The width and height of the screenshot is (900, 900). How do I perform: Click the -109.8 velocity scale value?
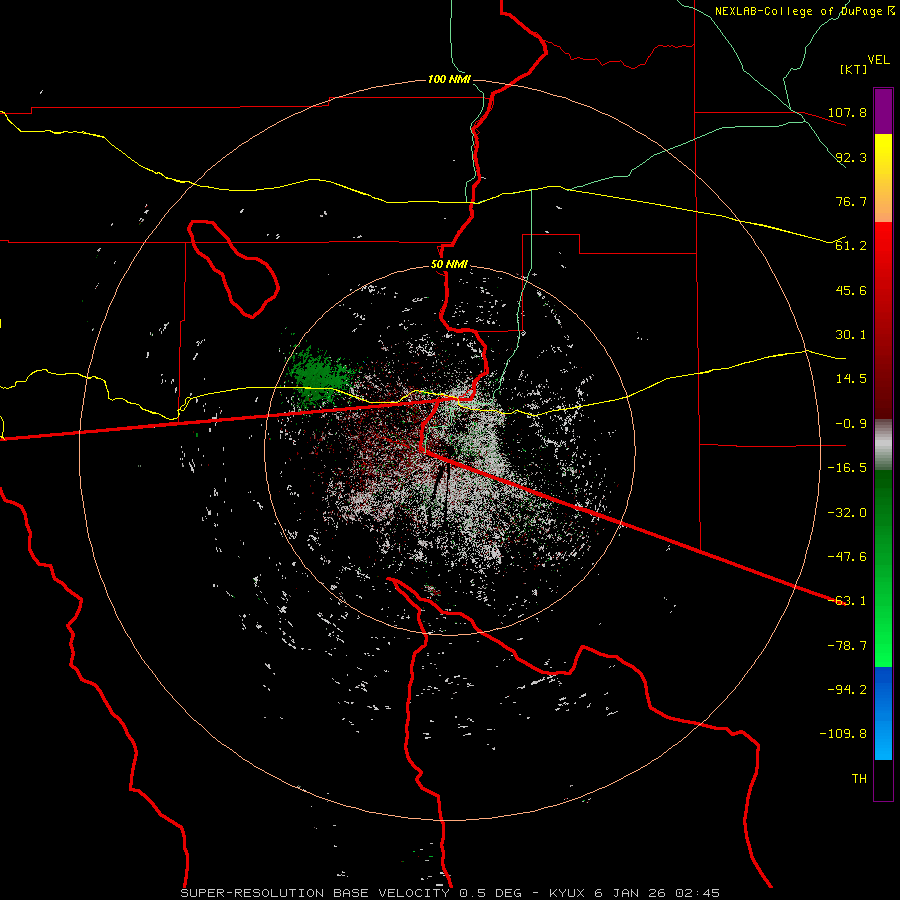tap(843, 734)
